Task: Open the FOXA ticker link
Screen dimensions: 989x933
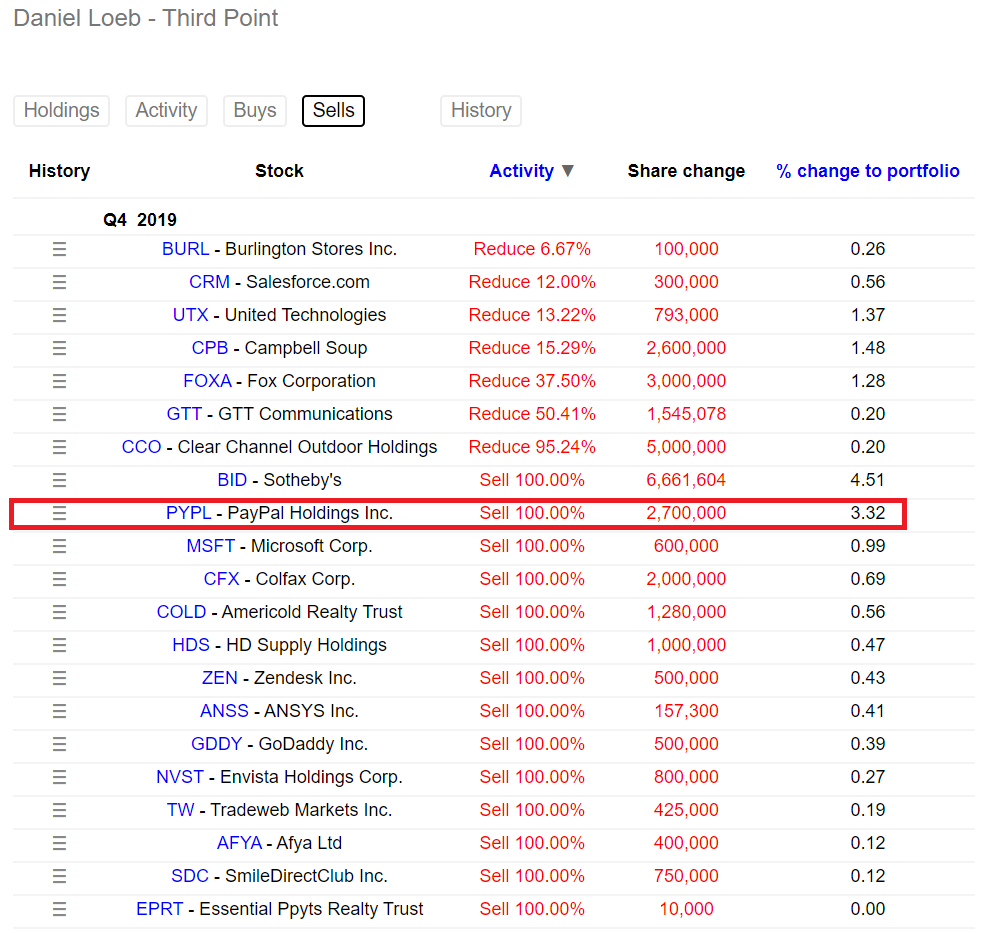Action: click(x=208, y=381)
